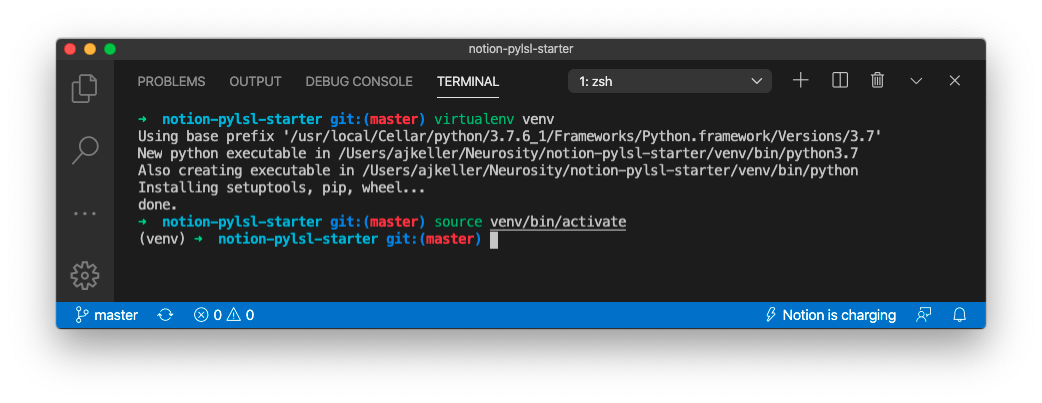Switch to the DEBUG CONSOLE tab

point(359,82)
